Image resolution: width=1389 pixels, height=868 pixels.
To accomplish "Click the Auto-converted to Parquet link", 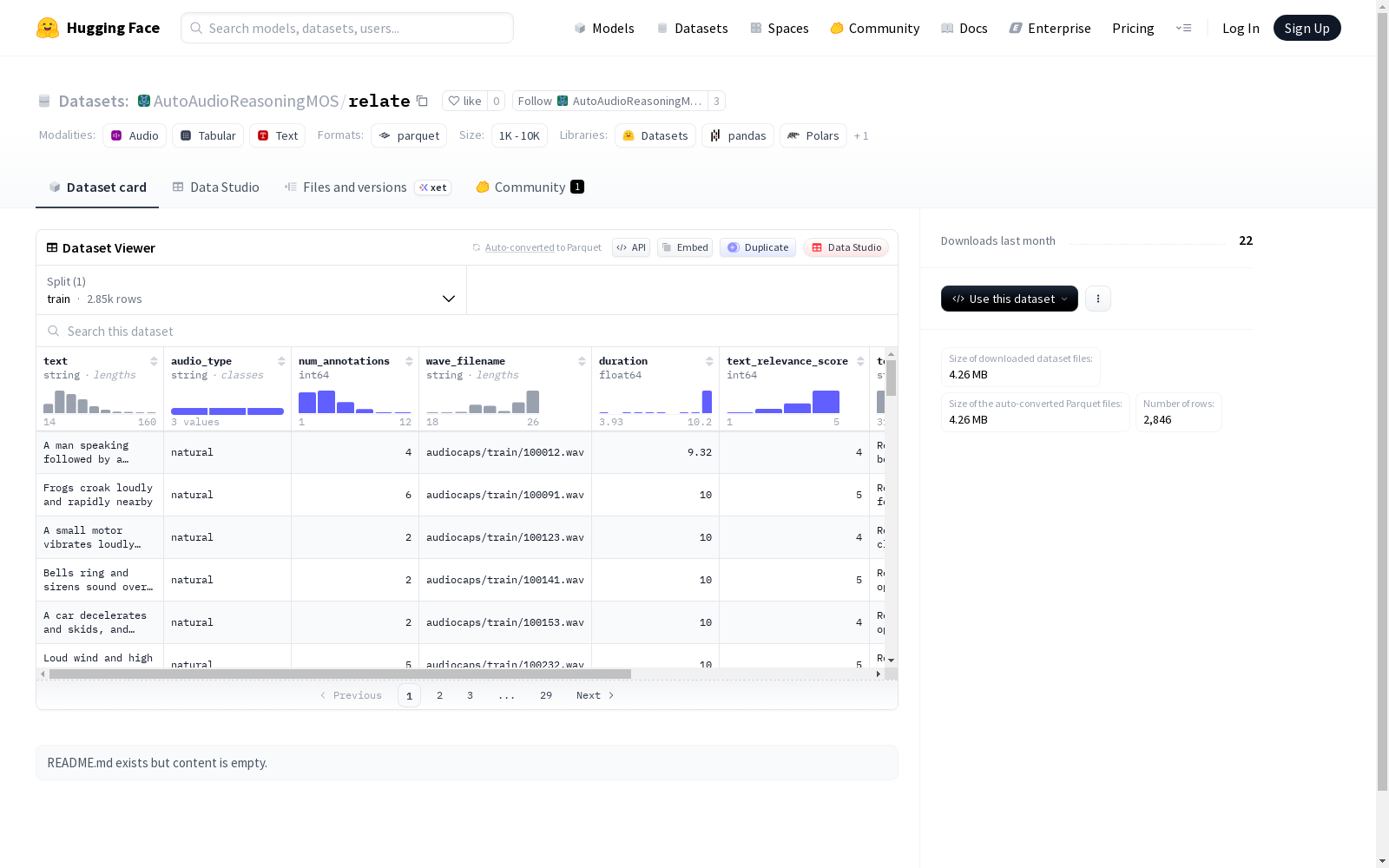I will click(x=543, y=247).
